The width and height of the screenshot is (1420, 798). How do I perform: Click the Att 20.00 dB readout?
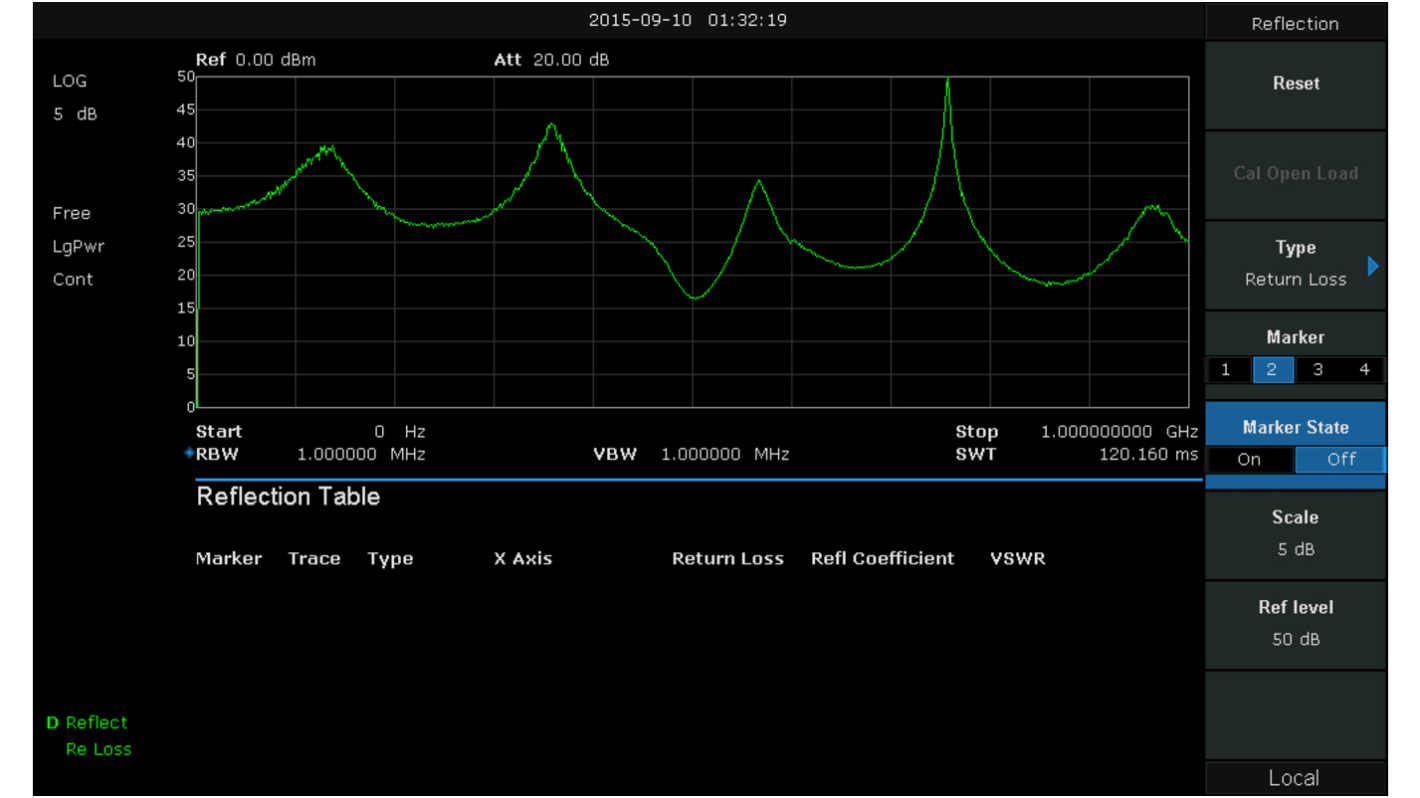[551, 60]
